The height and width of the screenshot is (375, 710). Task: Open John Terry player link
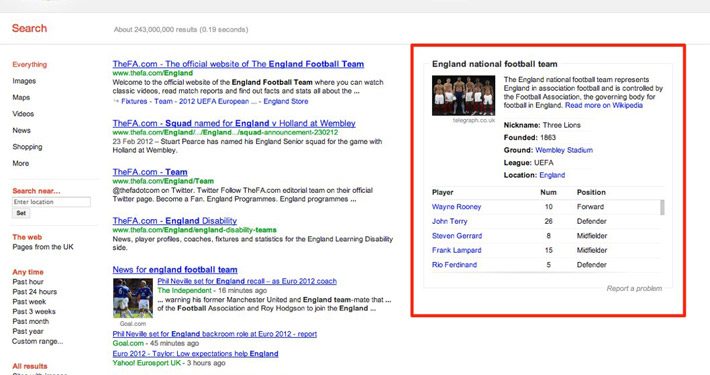click(x=450, y=221)
